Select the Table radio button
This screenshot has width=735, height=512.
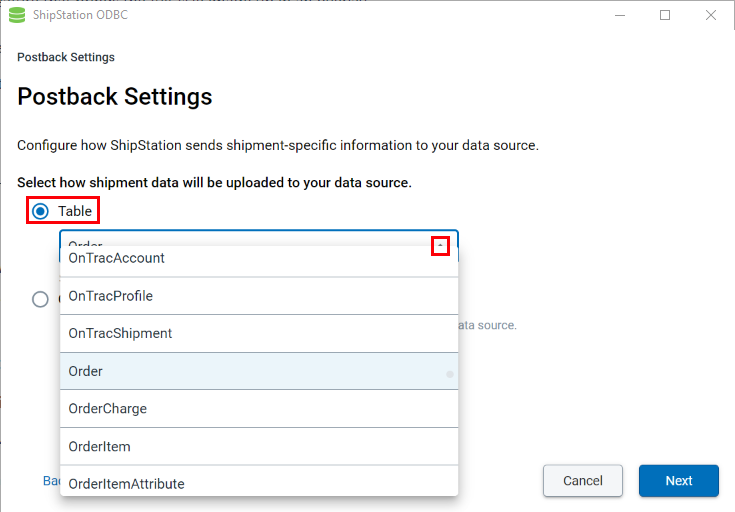40,211
